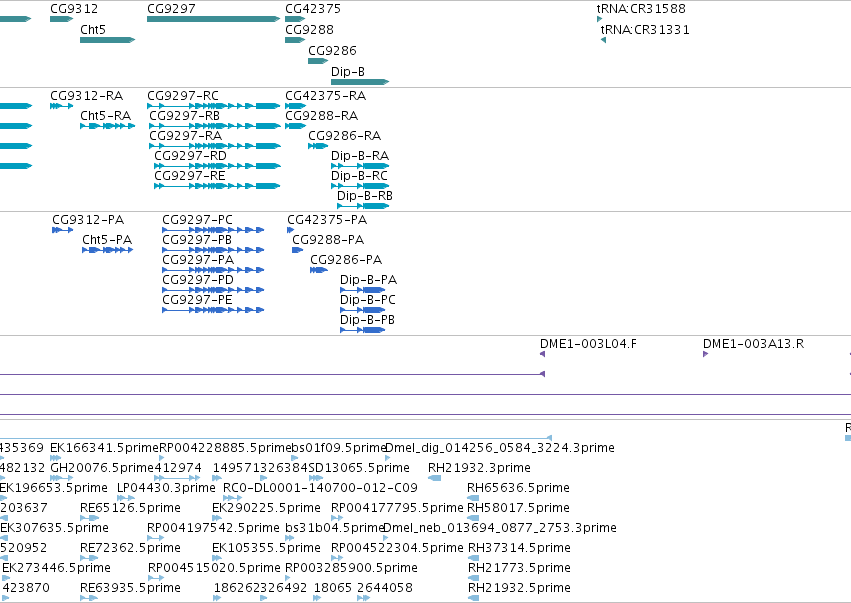This screenshot has width=851, height=603.
Task: Click the CG9297-RE transcript
Action: pyautogui.click(x=217, y=186)
